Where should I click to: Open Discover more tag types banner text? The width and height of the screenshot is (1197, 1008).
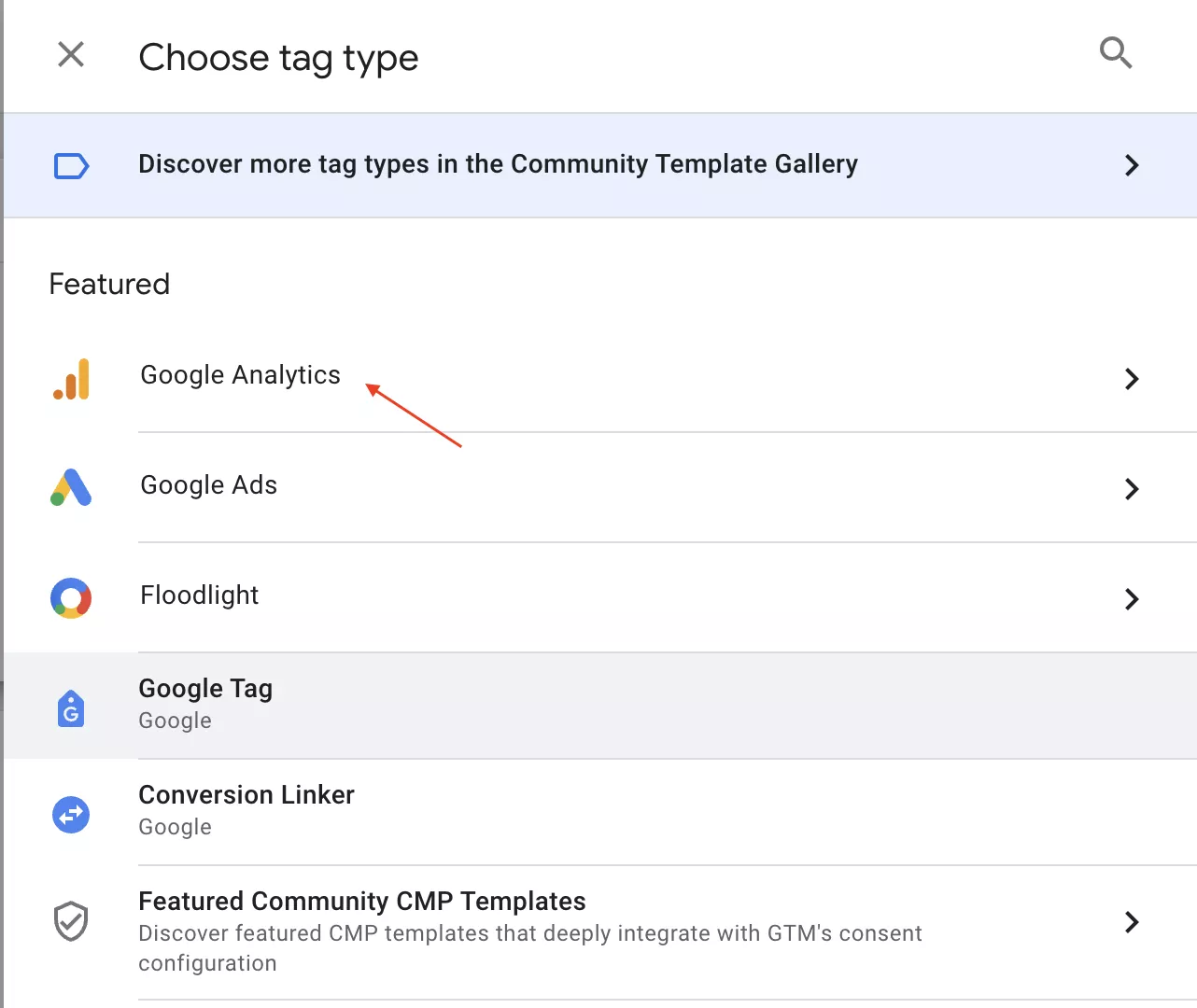(x=498, y=164)
